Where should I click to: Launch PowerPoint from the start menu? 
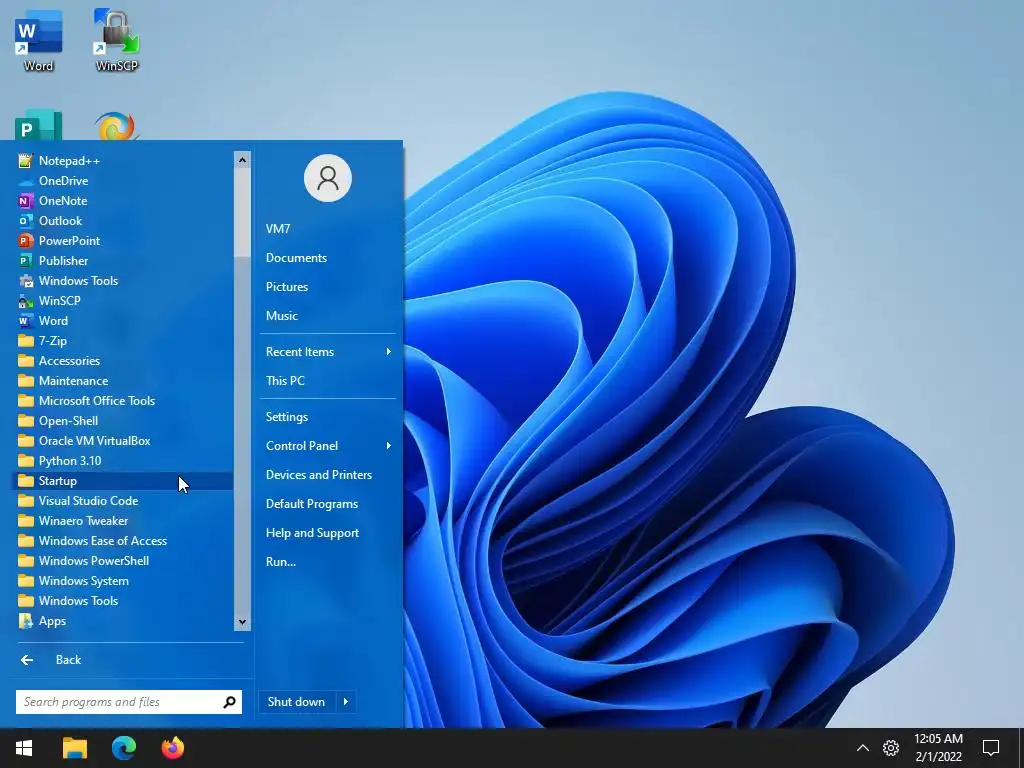(x=123, y=240)
